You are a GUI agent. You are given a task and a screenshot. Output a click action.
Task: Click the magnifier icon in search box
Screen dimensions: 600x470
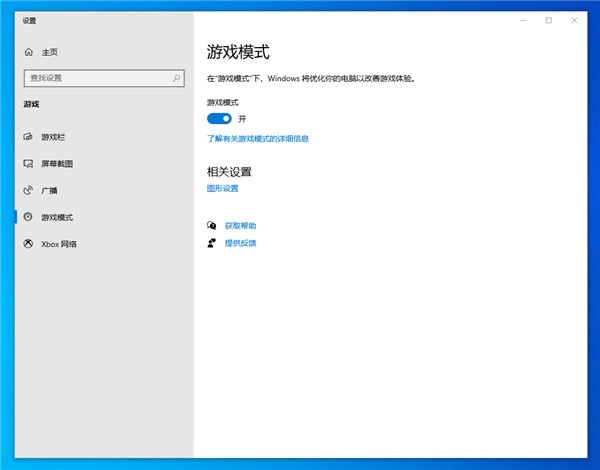(176, 78)
